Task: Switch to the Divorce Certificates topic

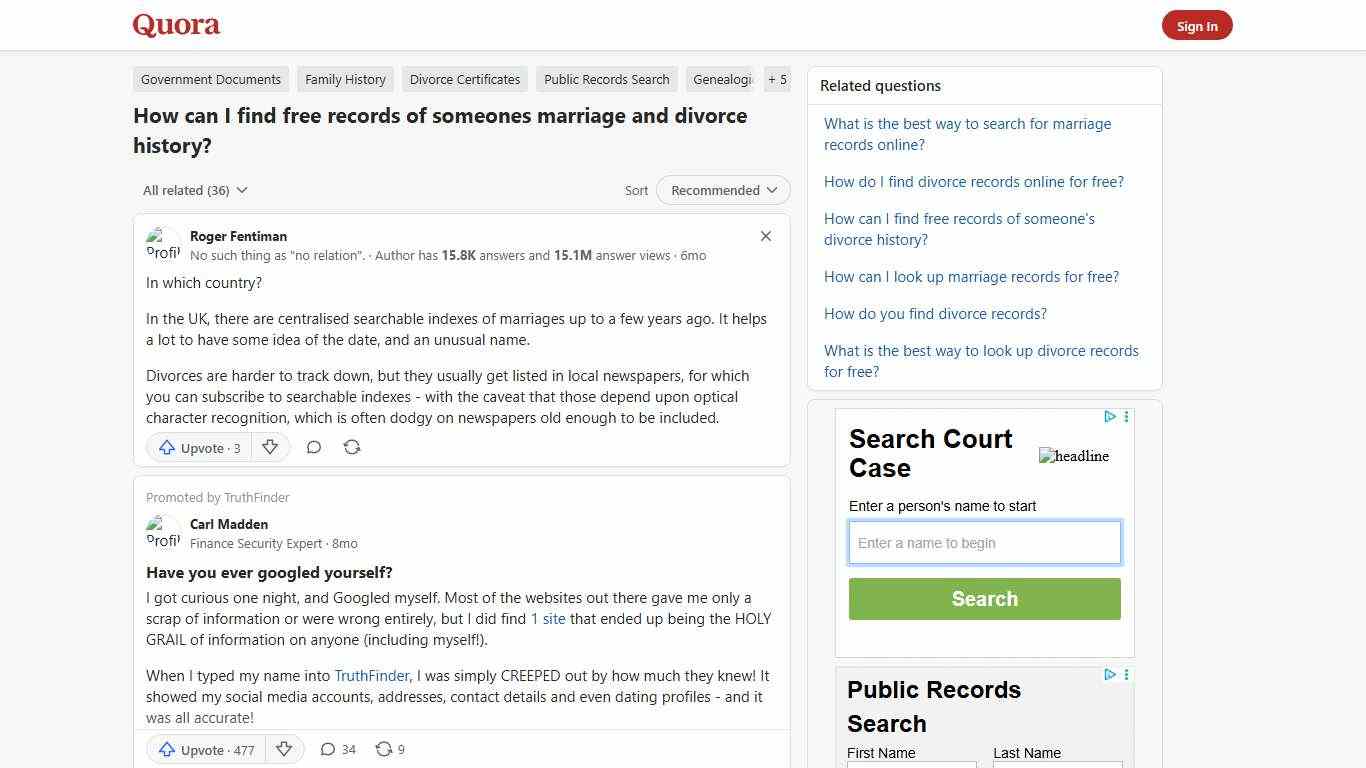Action: click(464, 79)
